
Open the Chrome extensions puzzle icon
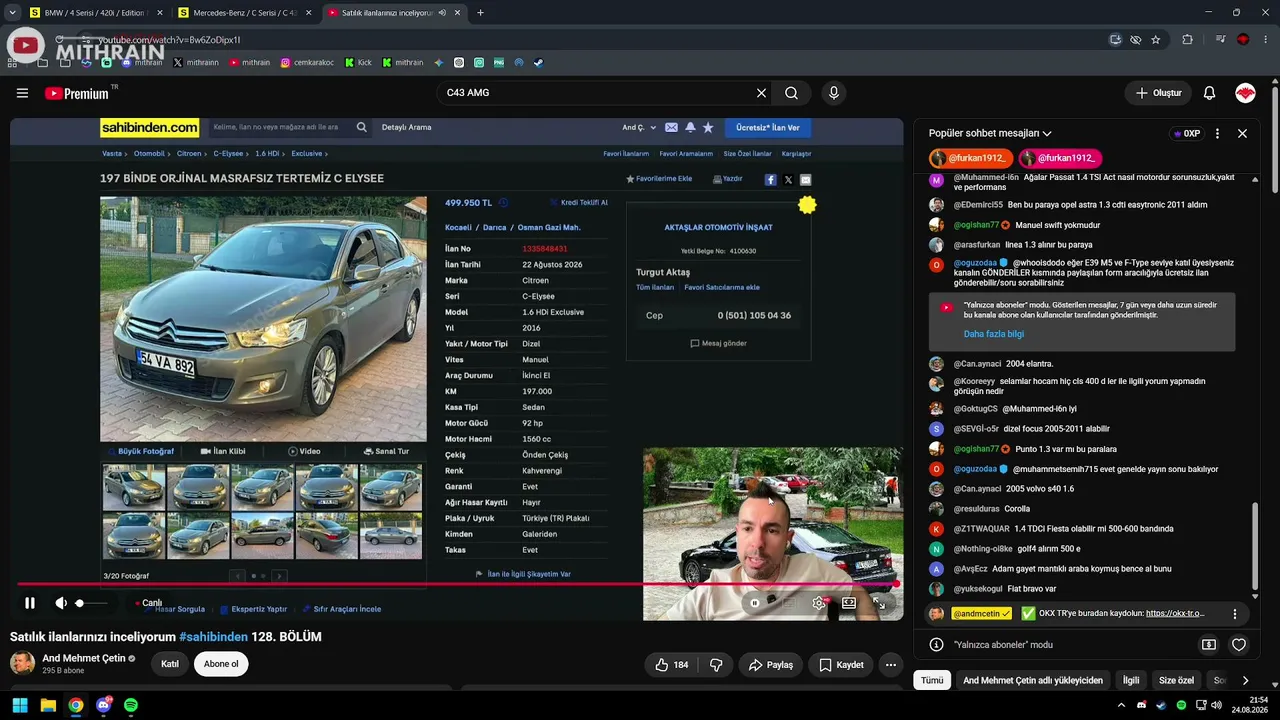tap(1188, 40)
